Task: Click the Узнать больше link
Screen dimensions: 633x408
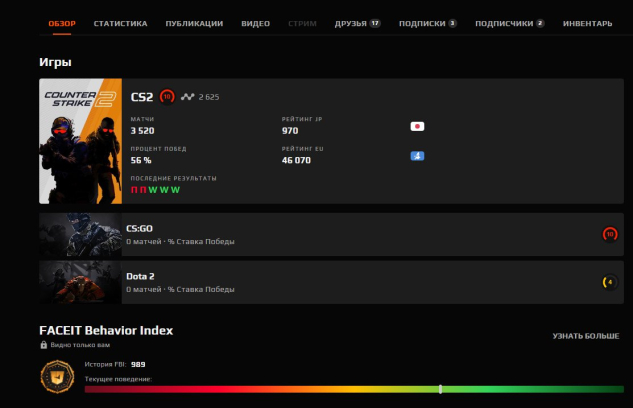Action: click(585, 336)
